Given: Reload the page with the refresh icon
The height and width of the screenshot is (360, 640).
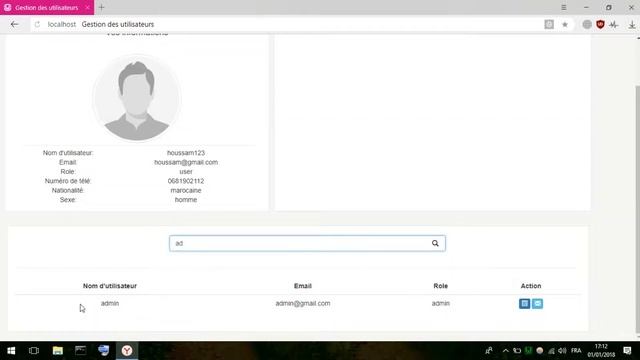Looking at the screenshot, I should click(37, 24).
